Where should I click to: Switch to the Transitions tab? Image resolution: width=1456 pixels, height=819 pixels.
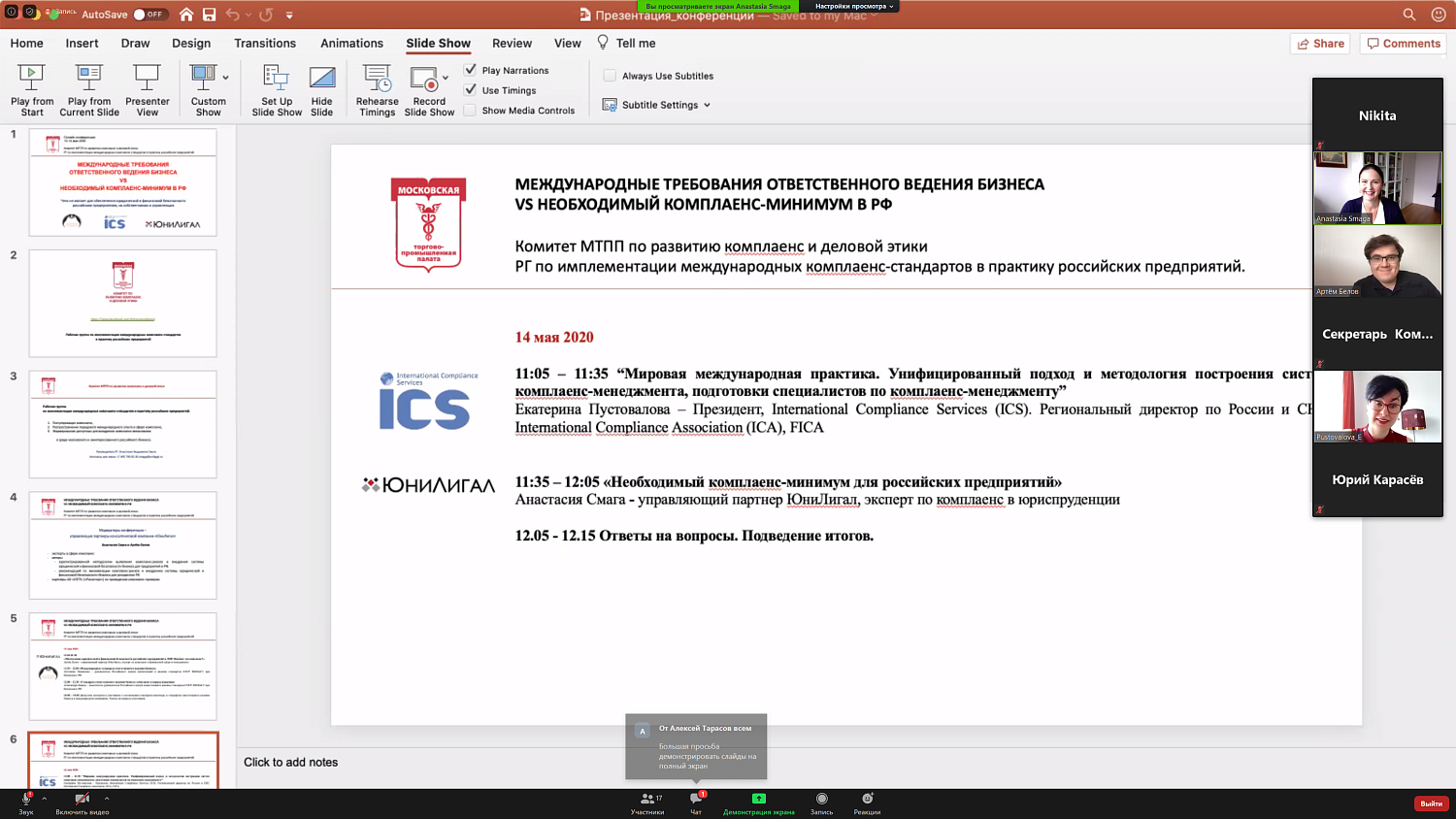(x=265, y=43)
